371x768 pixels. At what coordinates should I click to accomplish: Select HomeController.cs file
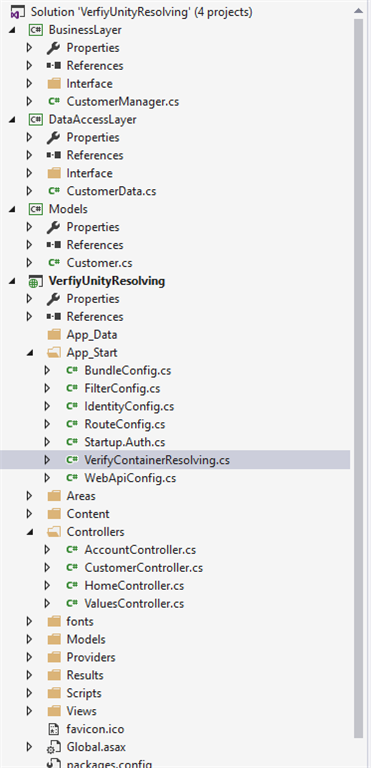click(x=134, y=586)
